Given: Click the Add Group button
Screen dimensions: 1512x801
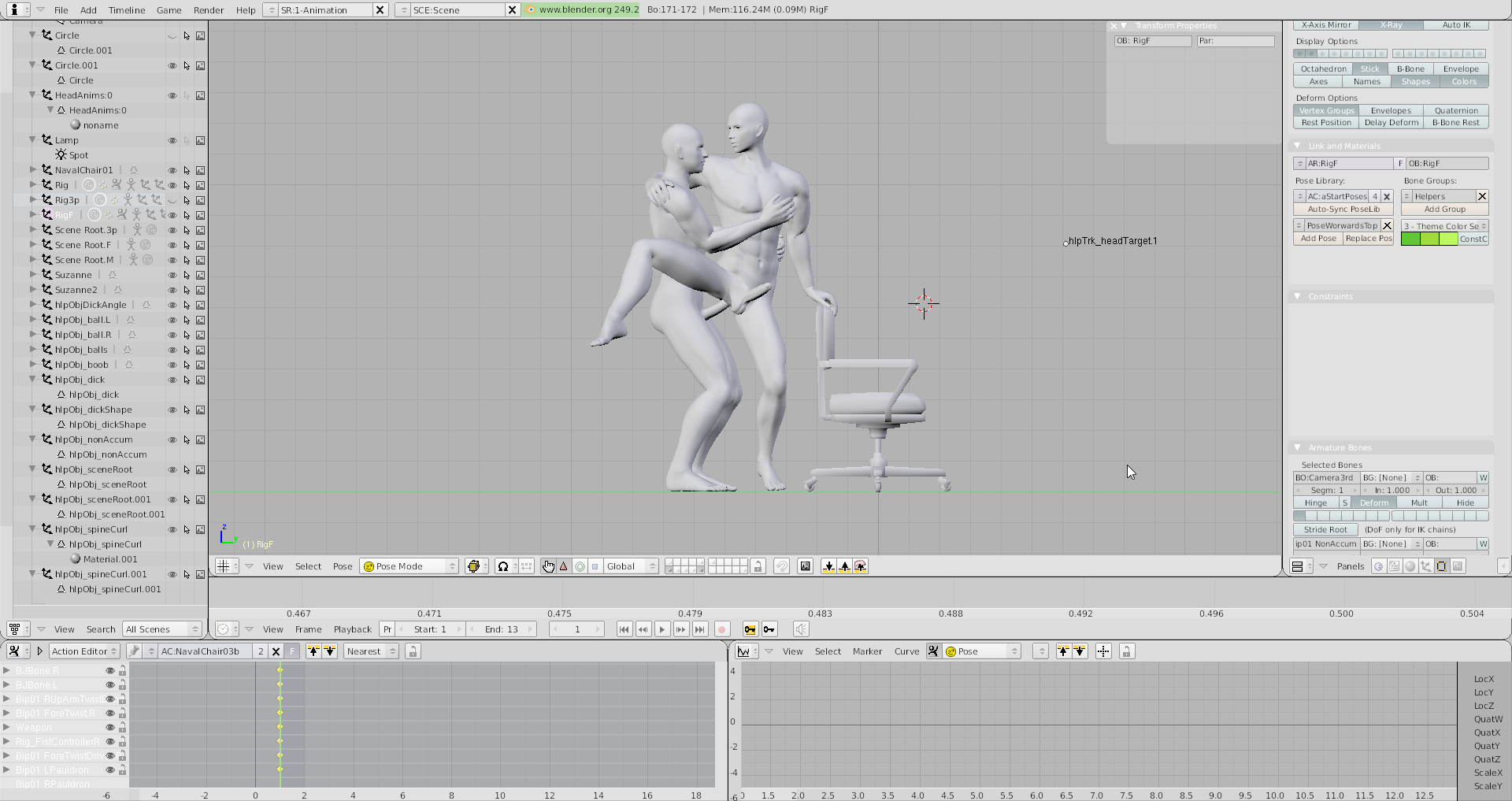Looking at the screenshot, I should point(1445,210).
